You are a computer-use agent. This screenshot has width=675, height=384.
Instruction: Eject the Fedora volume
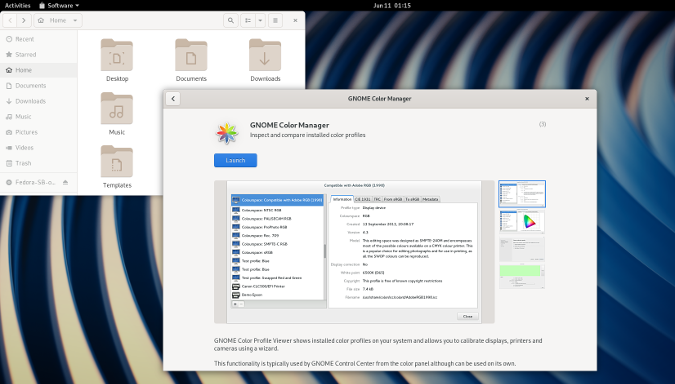pos(65,182)
